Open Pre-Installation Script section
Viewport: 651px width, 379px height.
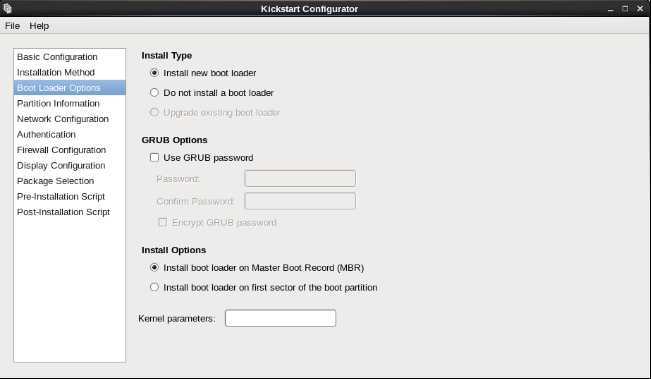pos(69,196)
